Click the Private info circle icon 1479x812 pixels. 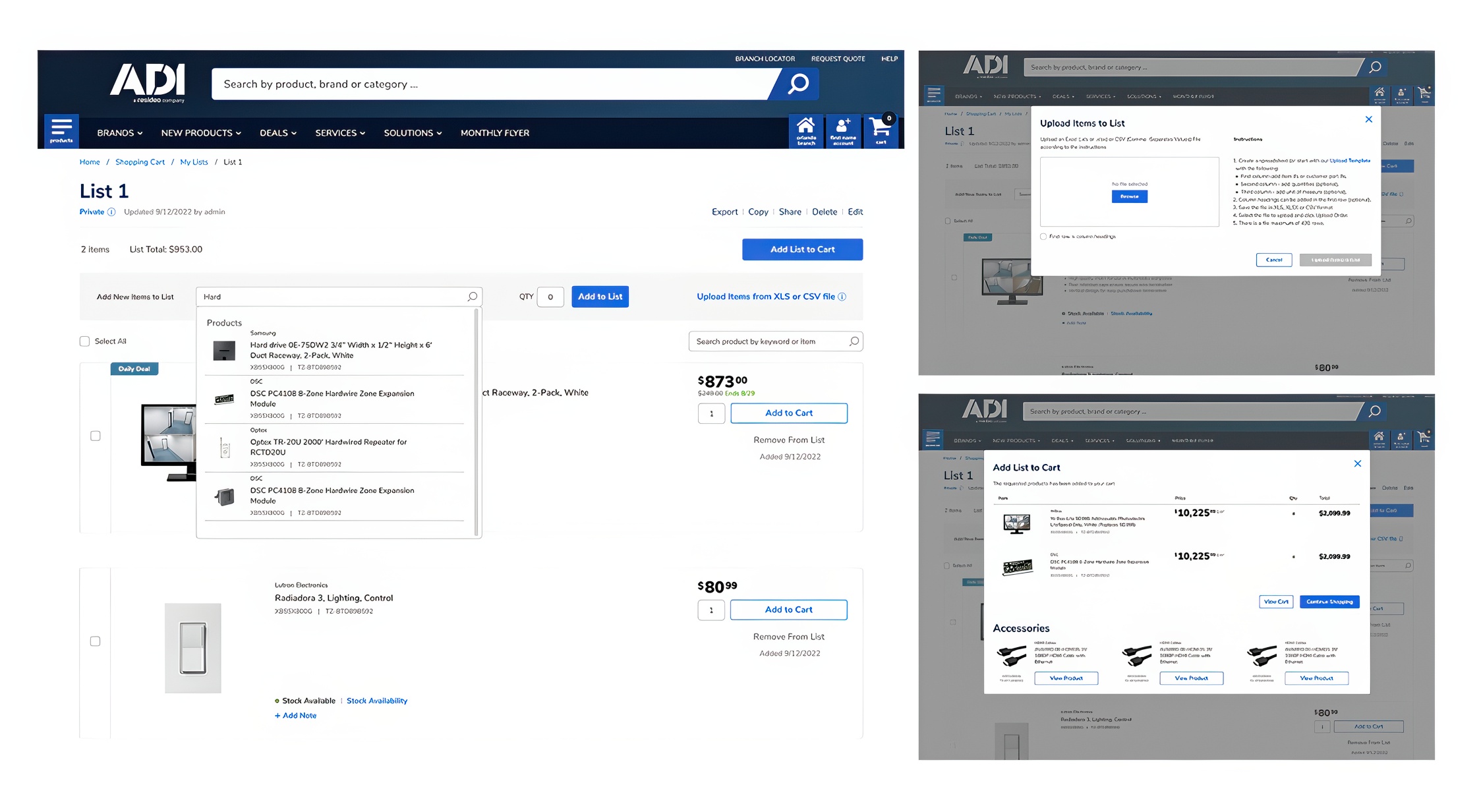click(111, 212)
